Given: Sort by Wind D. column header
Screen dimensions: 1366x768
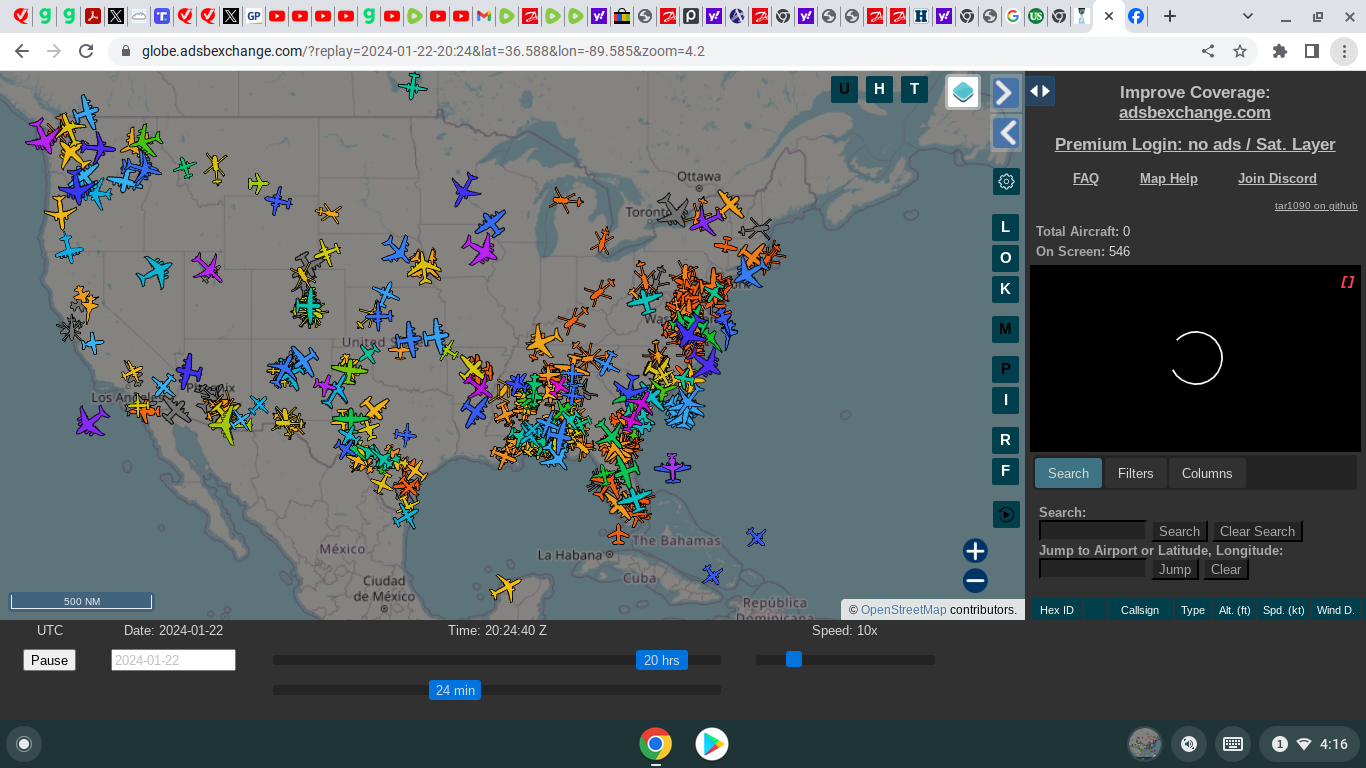Looking at the screenshot, I should point(1335,610).
